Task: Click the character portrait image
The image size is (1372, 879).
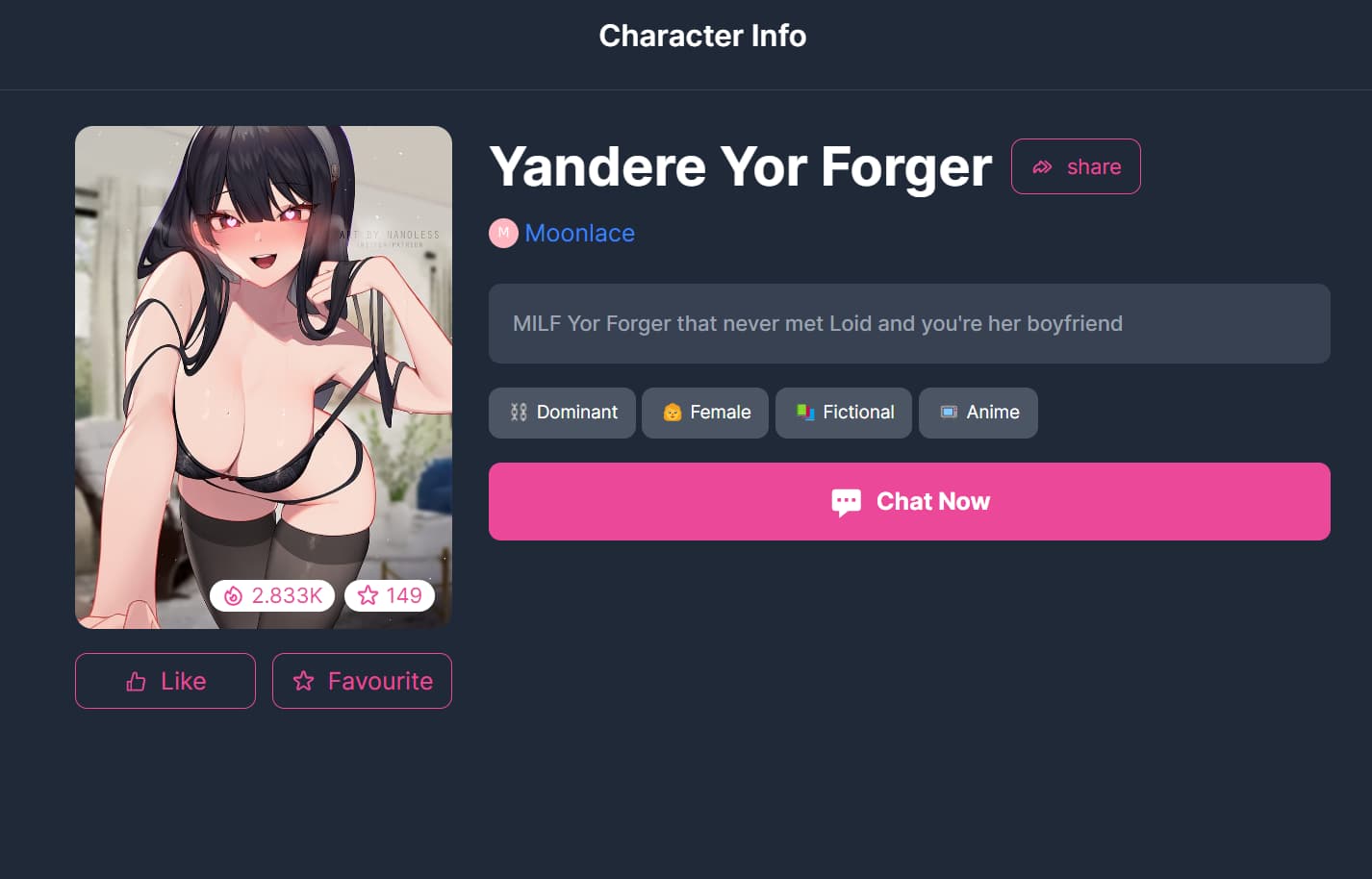Action: (x=264, y=377)
